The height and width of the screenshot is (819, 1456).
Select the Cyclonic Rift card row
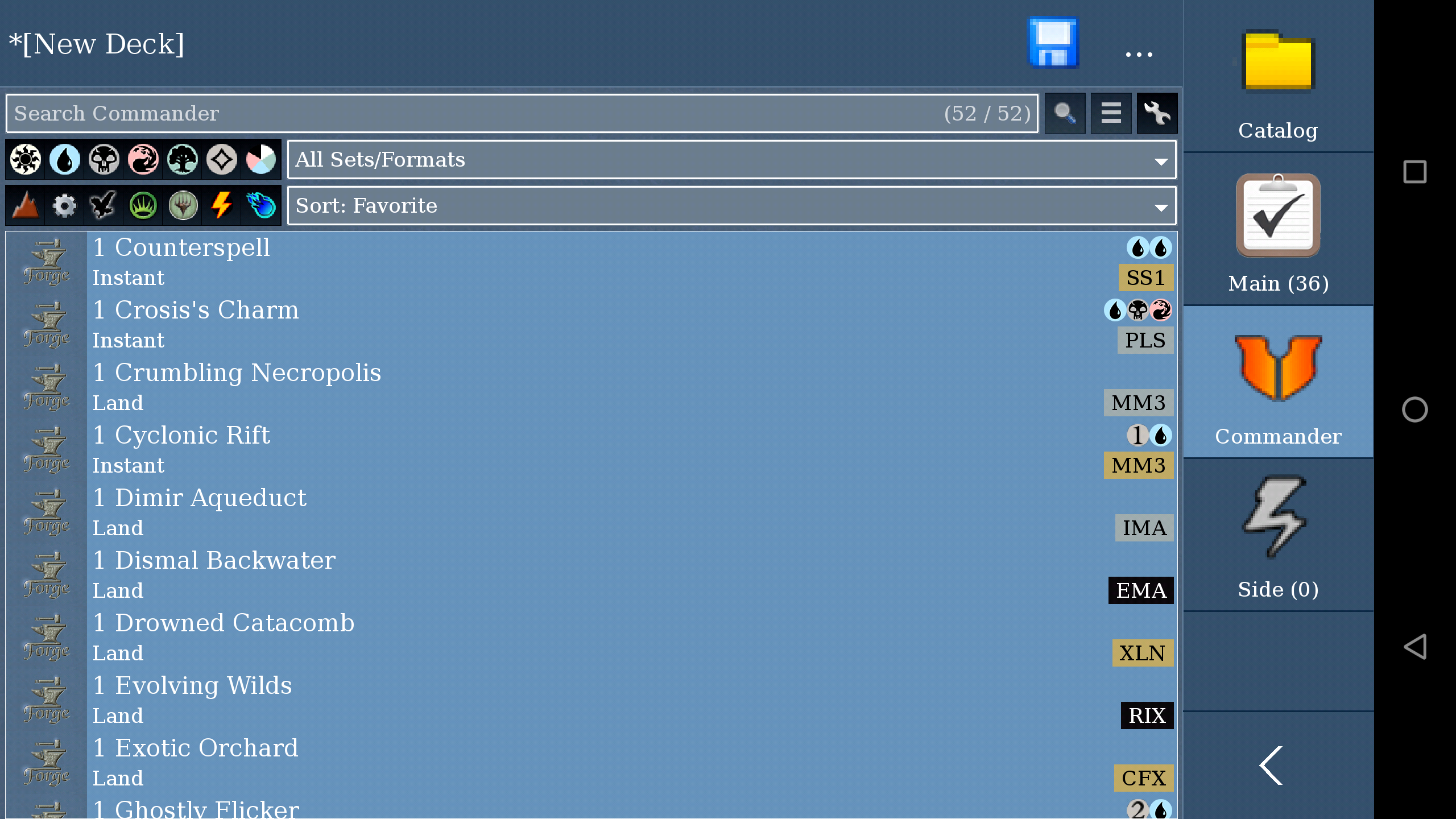pos(591,450)
